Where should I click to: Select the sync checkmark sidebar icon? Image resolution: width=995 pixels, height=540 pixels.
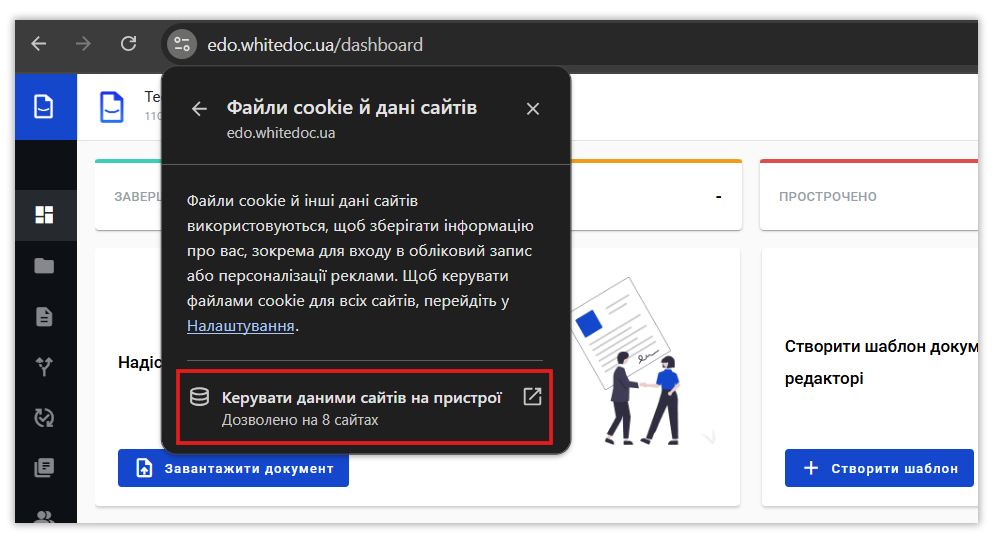pyautogui.click(x=44, y=418)
